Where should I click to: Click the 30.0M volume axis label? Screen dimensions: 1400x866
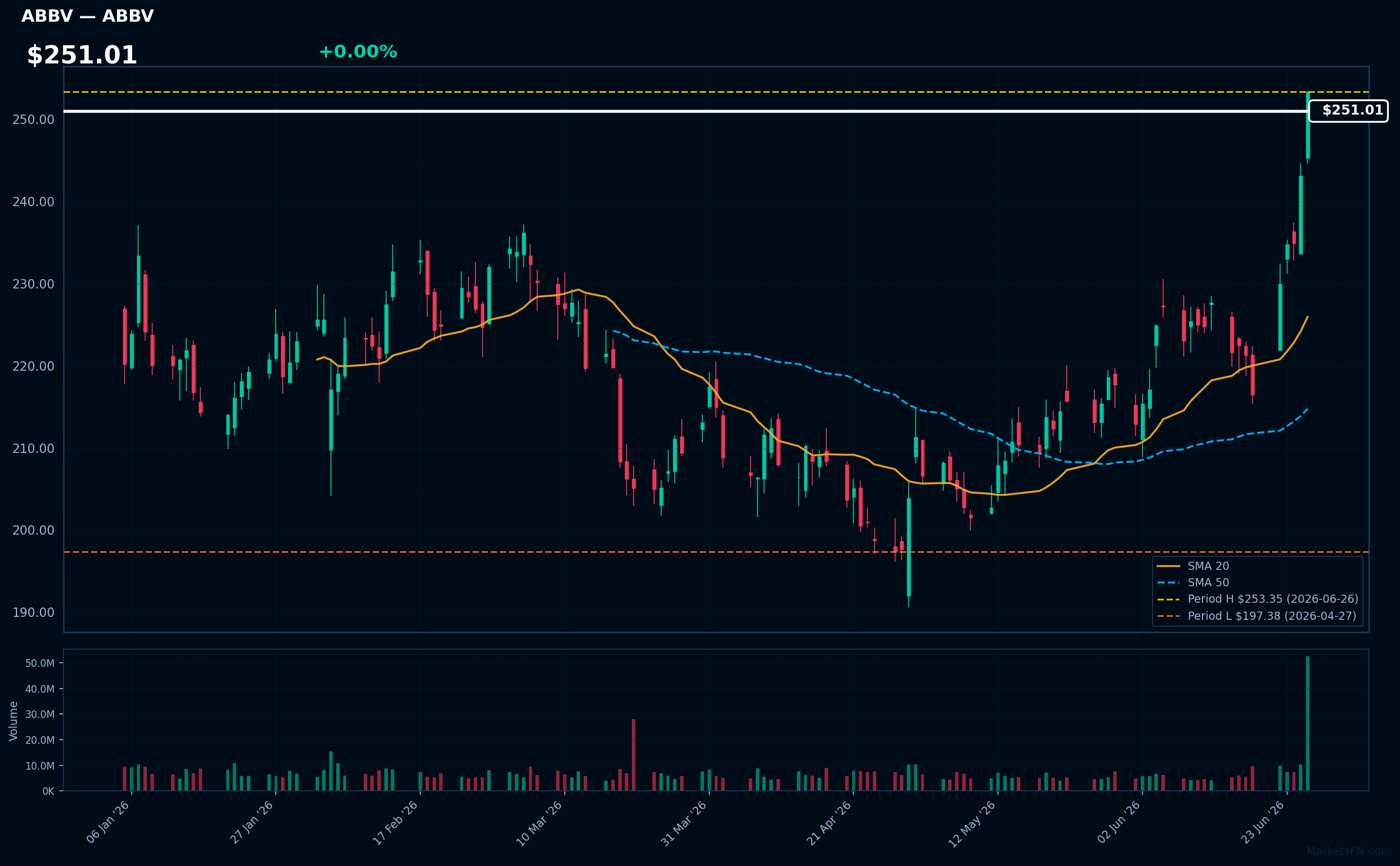tap(39, 714)
